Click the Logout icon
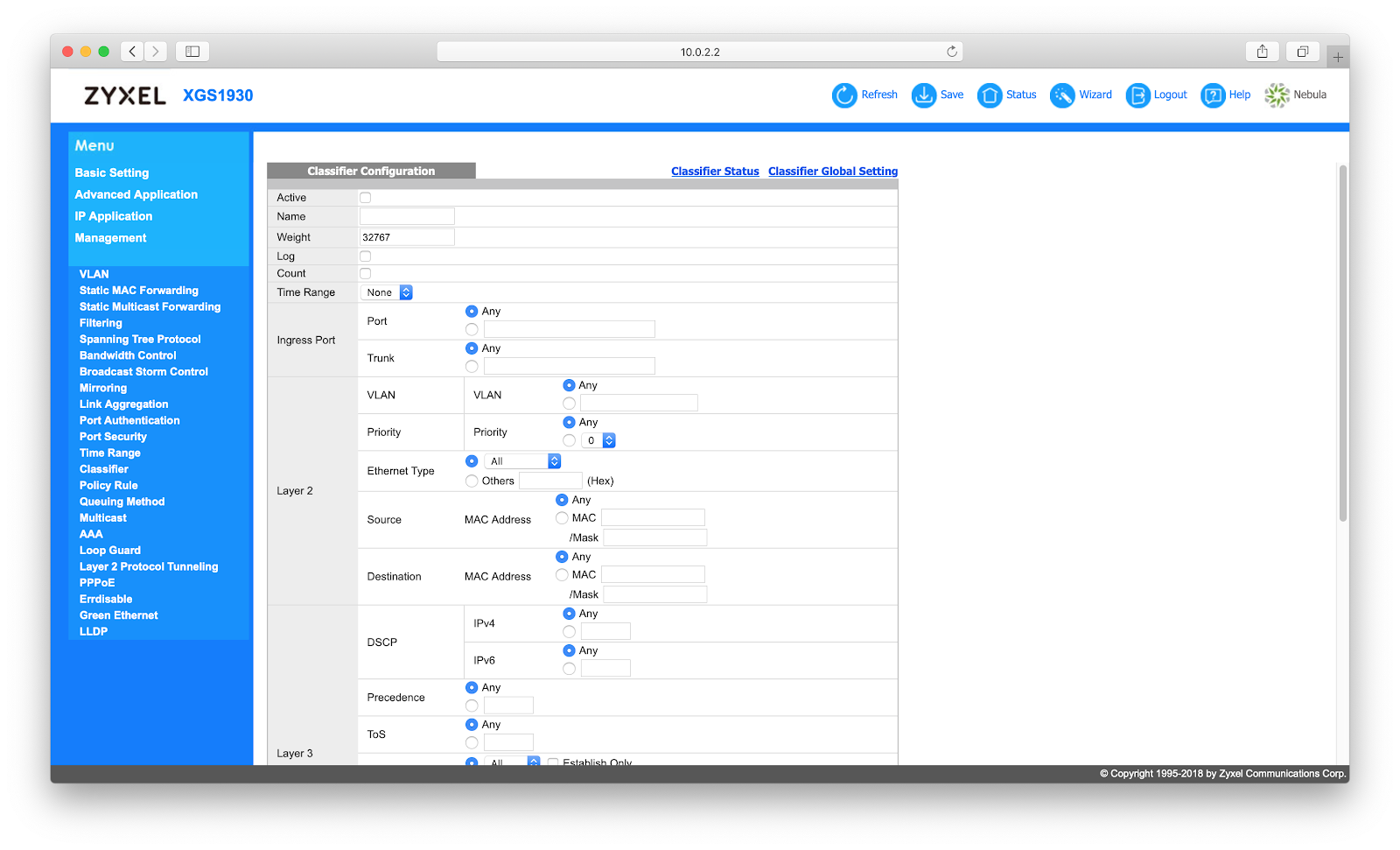The width and height of the screenshot is (1400, 850). [1137, 95]
